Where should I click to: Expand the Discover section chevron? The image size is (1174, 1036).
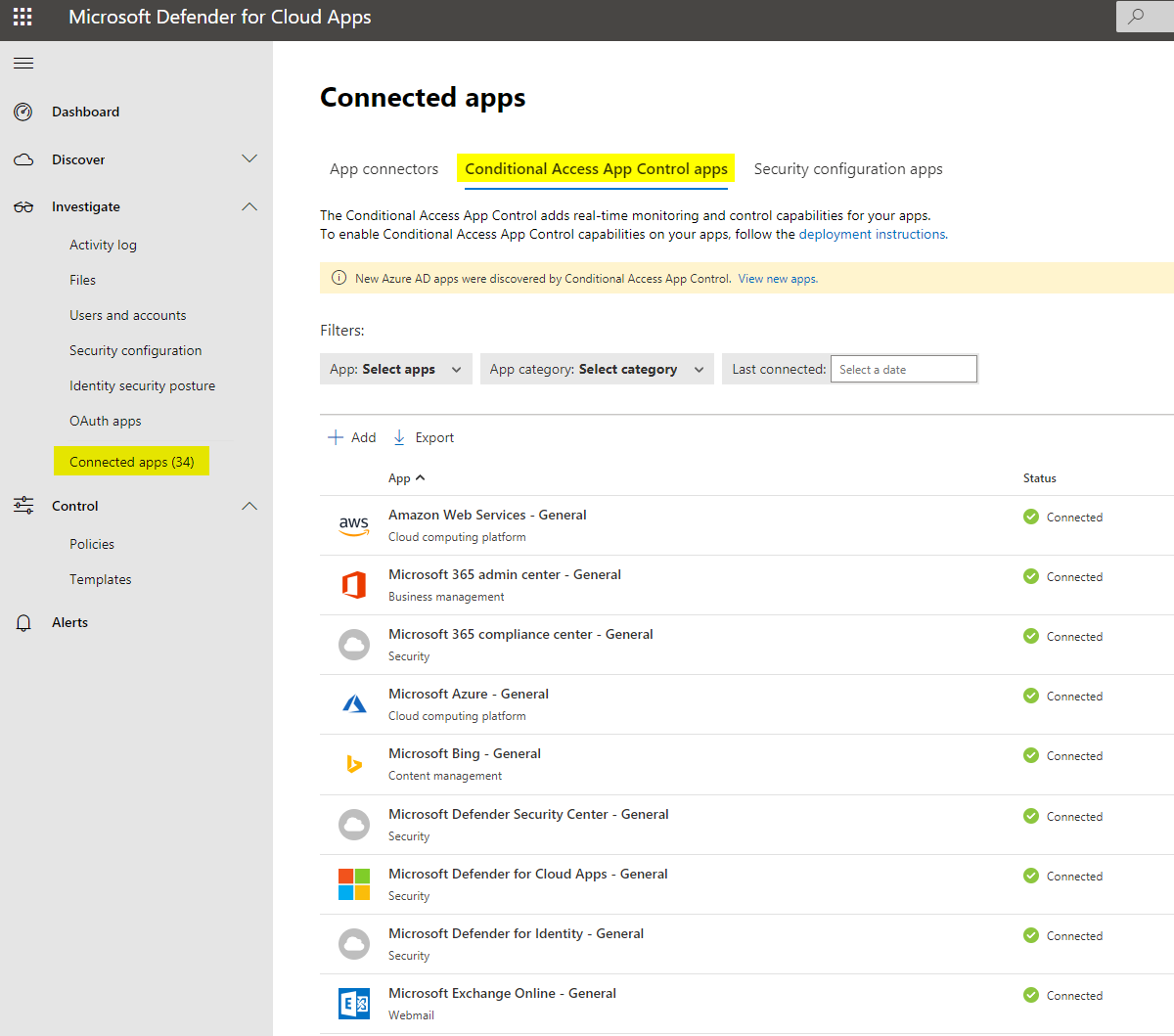tap(249, 159)
